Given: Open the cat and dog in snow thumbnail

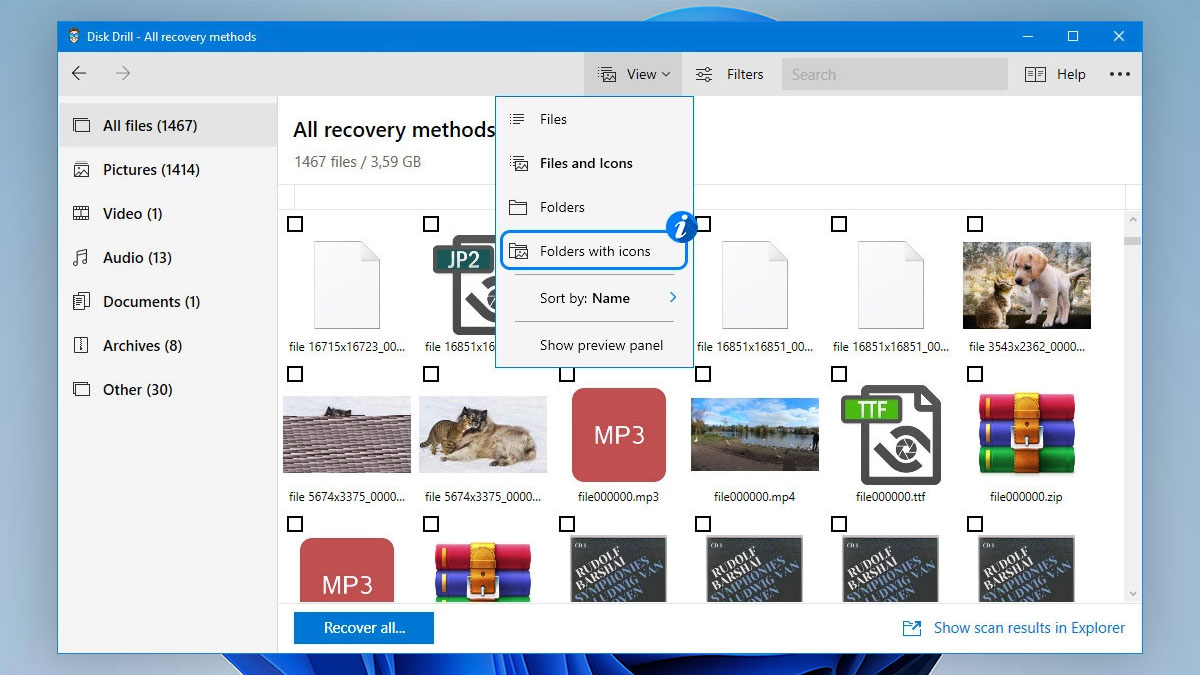Looking at the screenshot, I should click(483, 434).
